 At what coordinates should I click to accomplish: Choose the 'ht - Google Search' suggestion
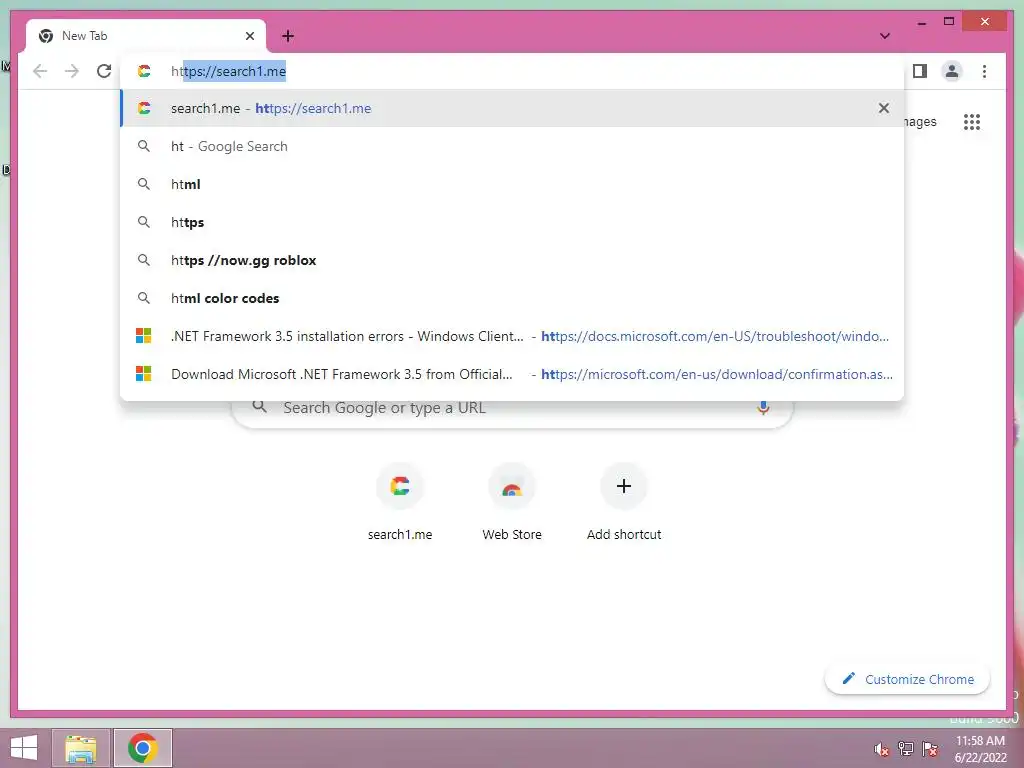click(x=512, y=146)
